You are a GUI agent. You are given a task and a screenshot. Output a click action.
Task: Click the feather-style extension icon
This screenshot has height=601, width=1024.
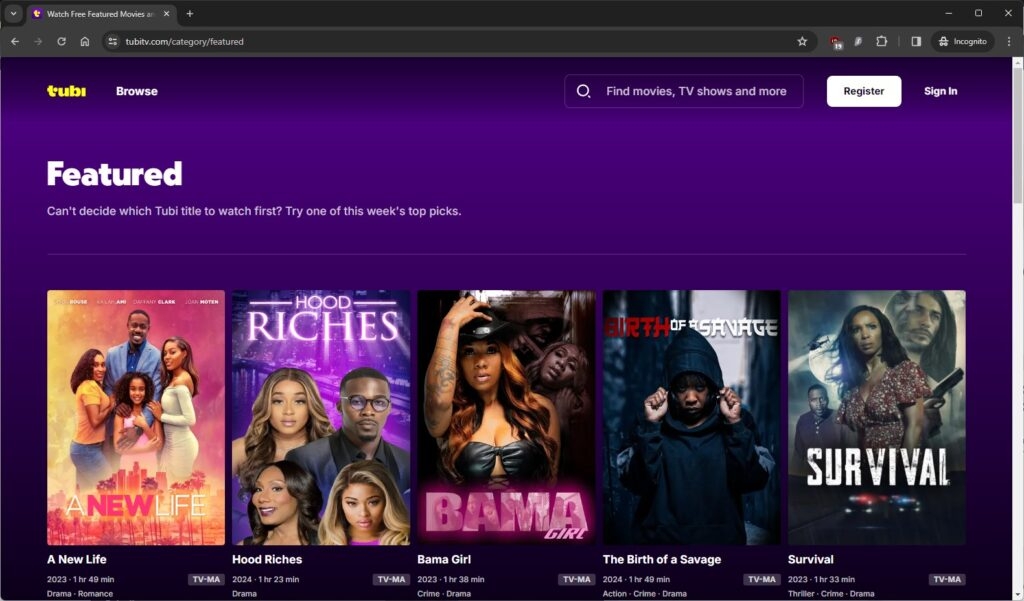(858, 41)
